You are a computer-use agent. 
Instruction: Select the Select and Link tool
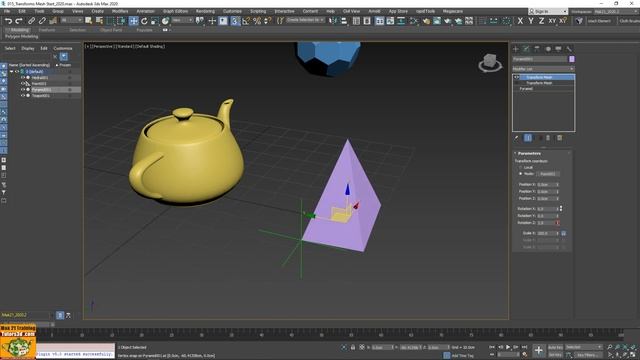tap(31, 21)
